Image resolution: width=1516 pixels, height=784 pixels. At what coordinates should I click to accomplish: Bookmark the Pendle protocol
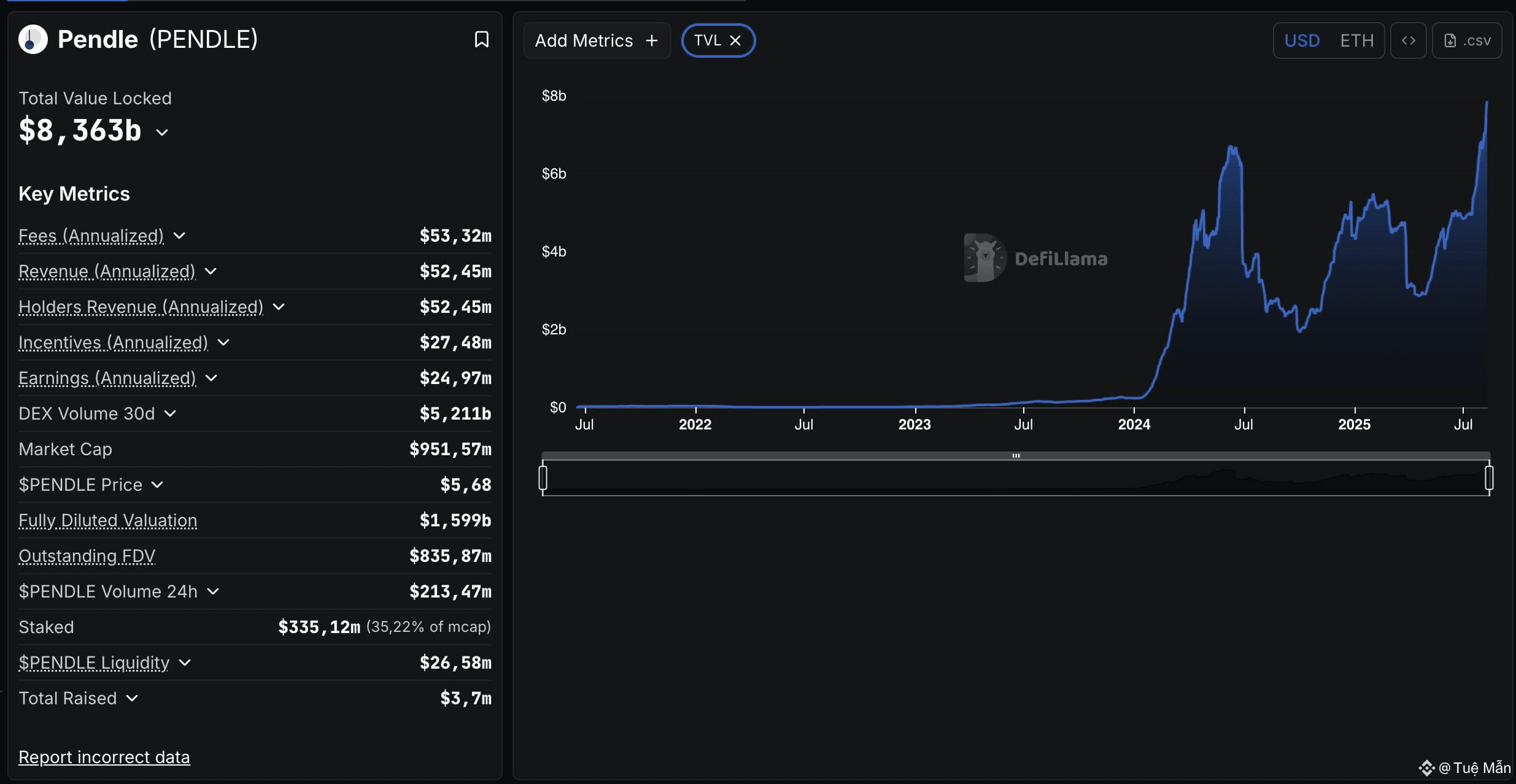[482, 40]
